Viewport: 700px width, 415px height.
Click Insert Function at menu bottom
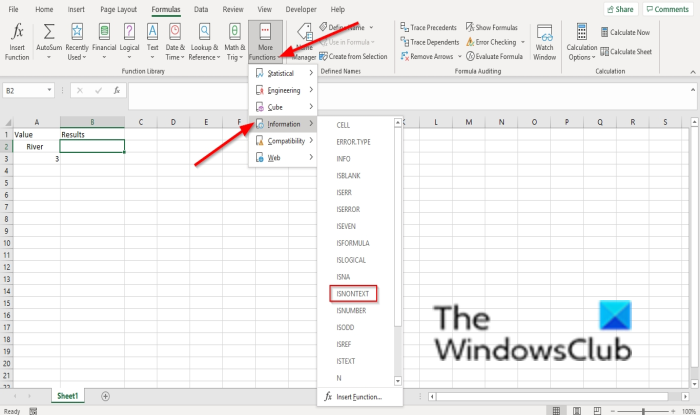pyautogui.click(x=359, y=397)
